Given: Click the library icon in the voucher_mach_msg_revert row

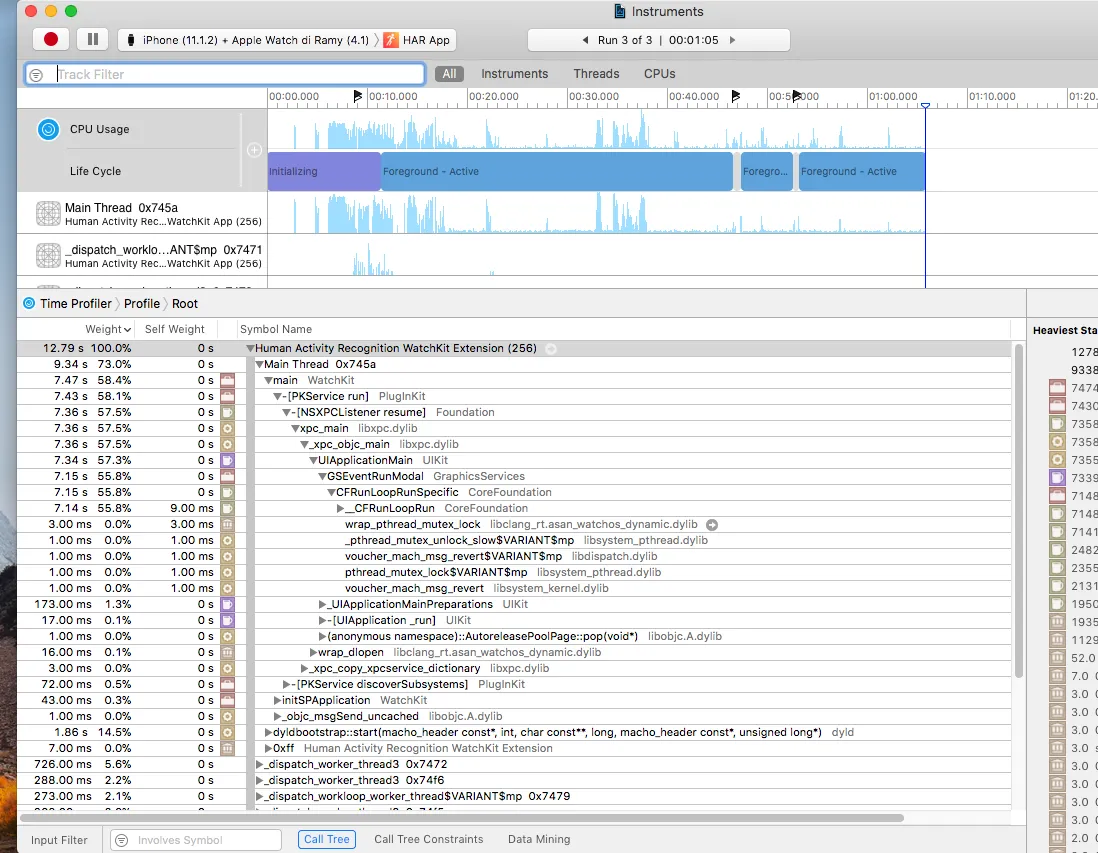Looking at the screenshot, I should [x=228, y=588].
